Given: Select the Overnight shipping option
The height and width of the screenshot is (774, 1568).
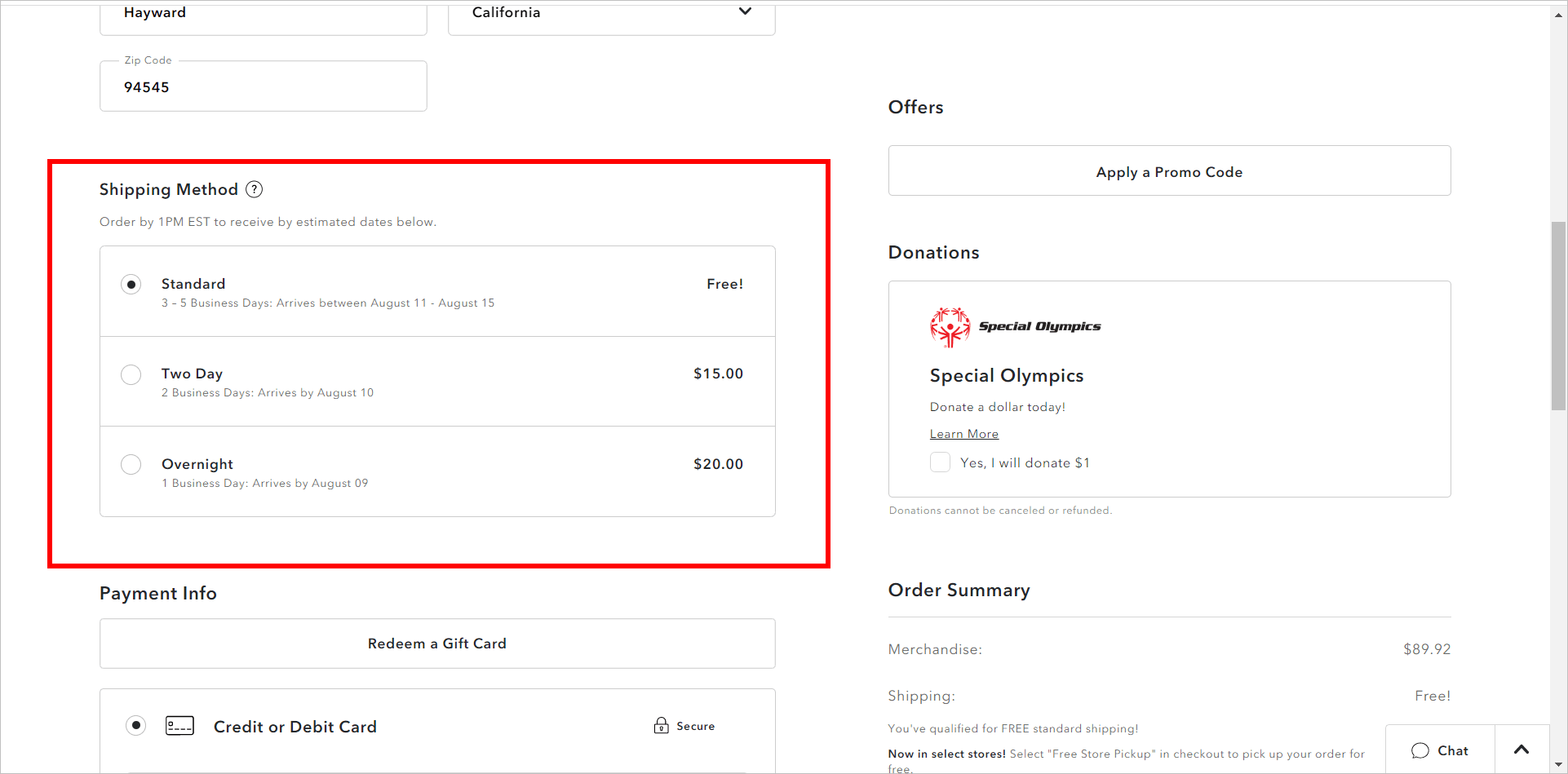Looking at the screenshot, I should point(131,464).
